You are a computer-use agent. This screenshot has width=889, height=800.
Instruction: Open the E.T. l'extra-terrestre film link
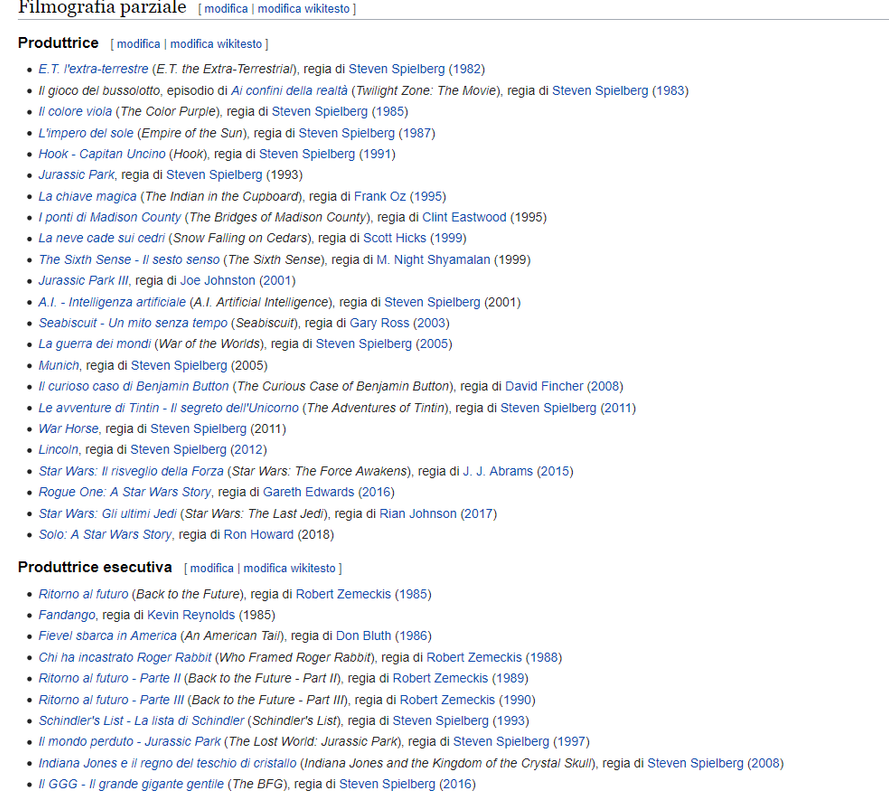tap(93, 69)
